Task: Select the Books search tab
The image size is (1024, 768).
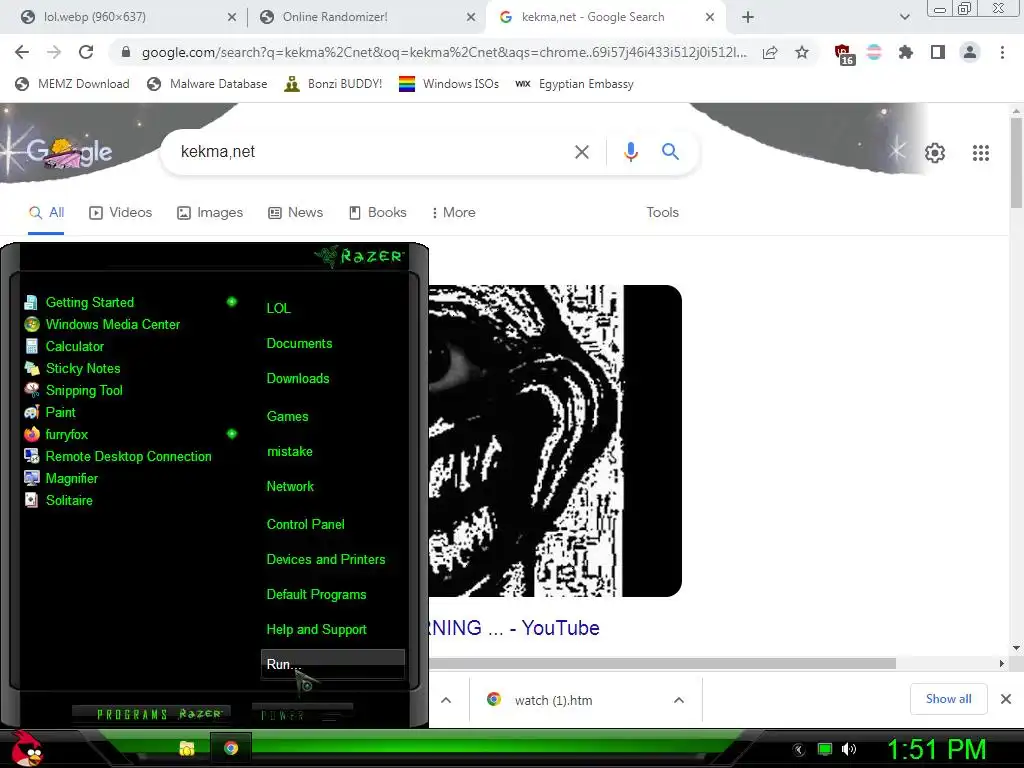Action: (x=377, y=213)
